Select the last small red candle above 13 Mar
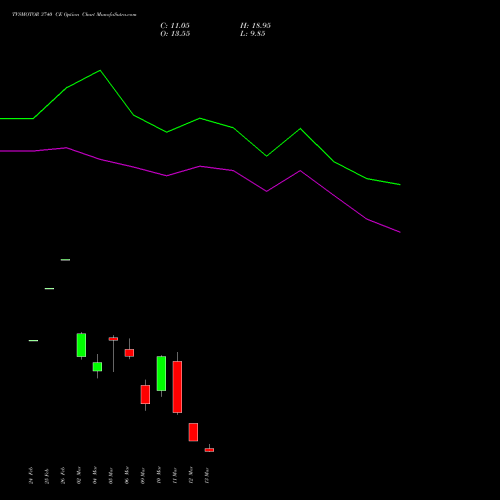Screen dimensions: 500x500 209,450
